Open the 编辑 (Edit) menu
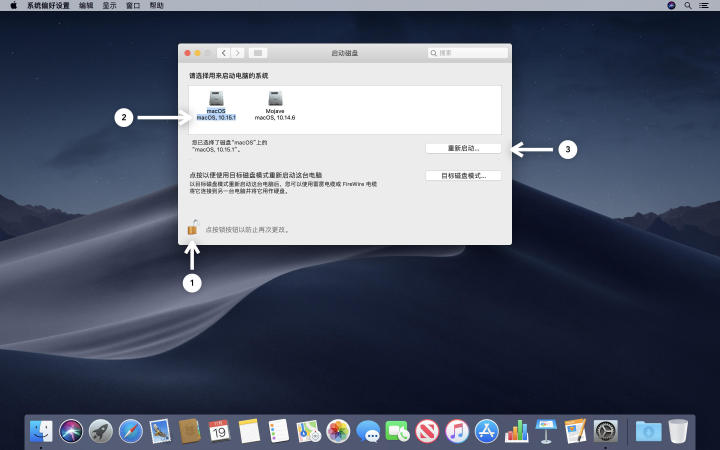Image resolution: width=720 pixels, height=450 pixels. pos(86,6)
